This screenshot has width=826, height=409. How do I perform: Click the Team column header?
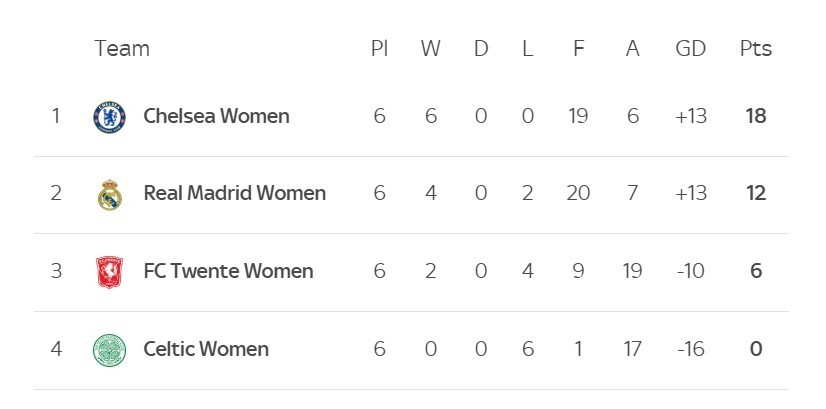tap(122, 49)
